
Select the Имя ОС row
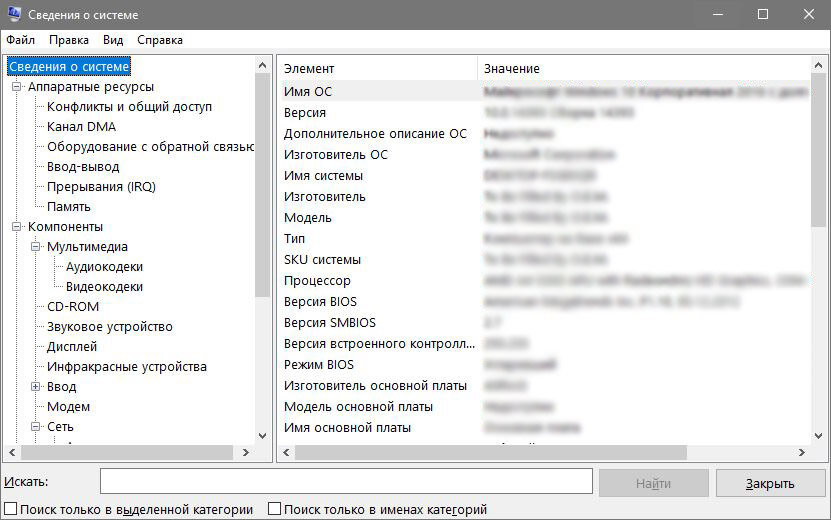click(x=544, y=91)
